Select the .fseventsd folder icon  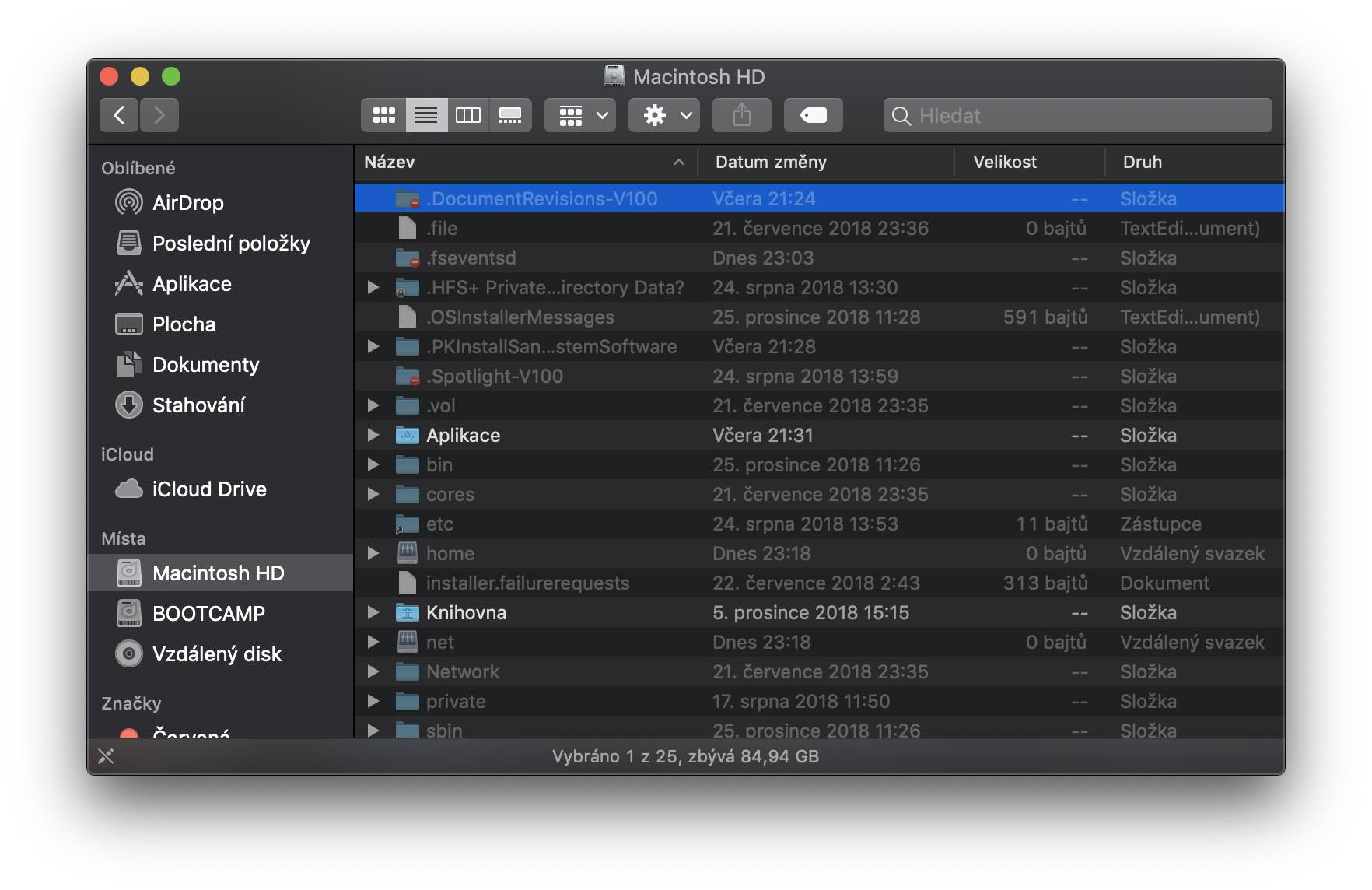click(408, 258)
